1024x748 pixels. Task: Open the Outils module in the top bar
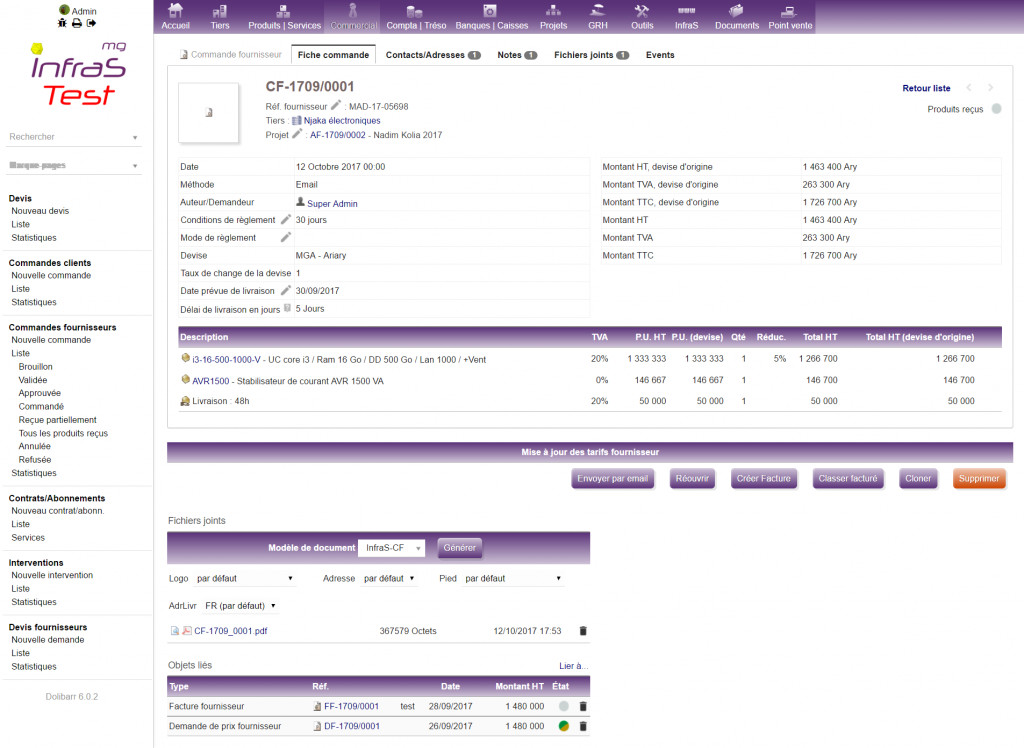tap(642, 17)
